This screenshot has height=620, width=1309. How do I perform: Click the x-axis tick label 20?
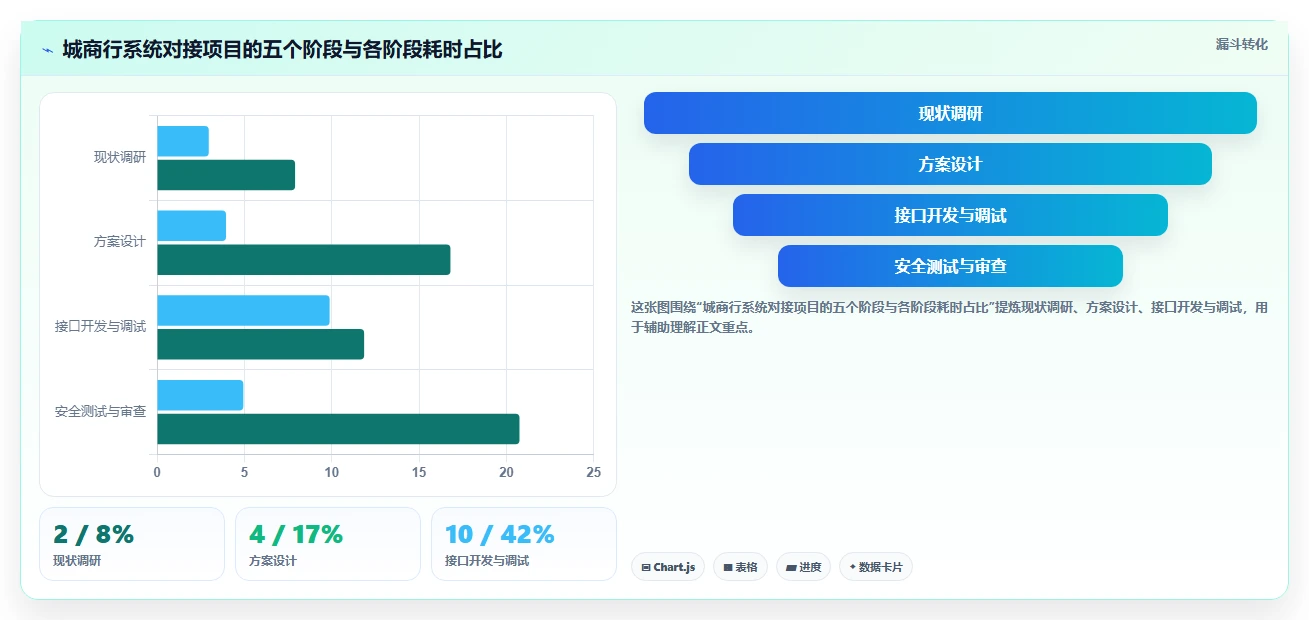[506, 472]
